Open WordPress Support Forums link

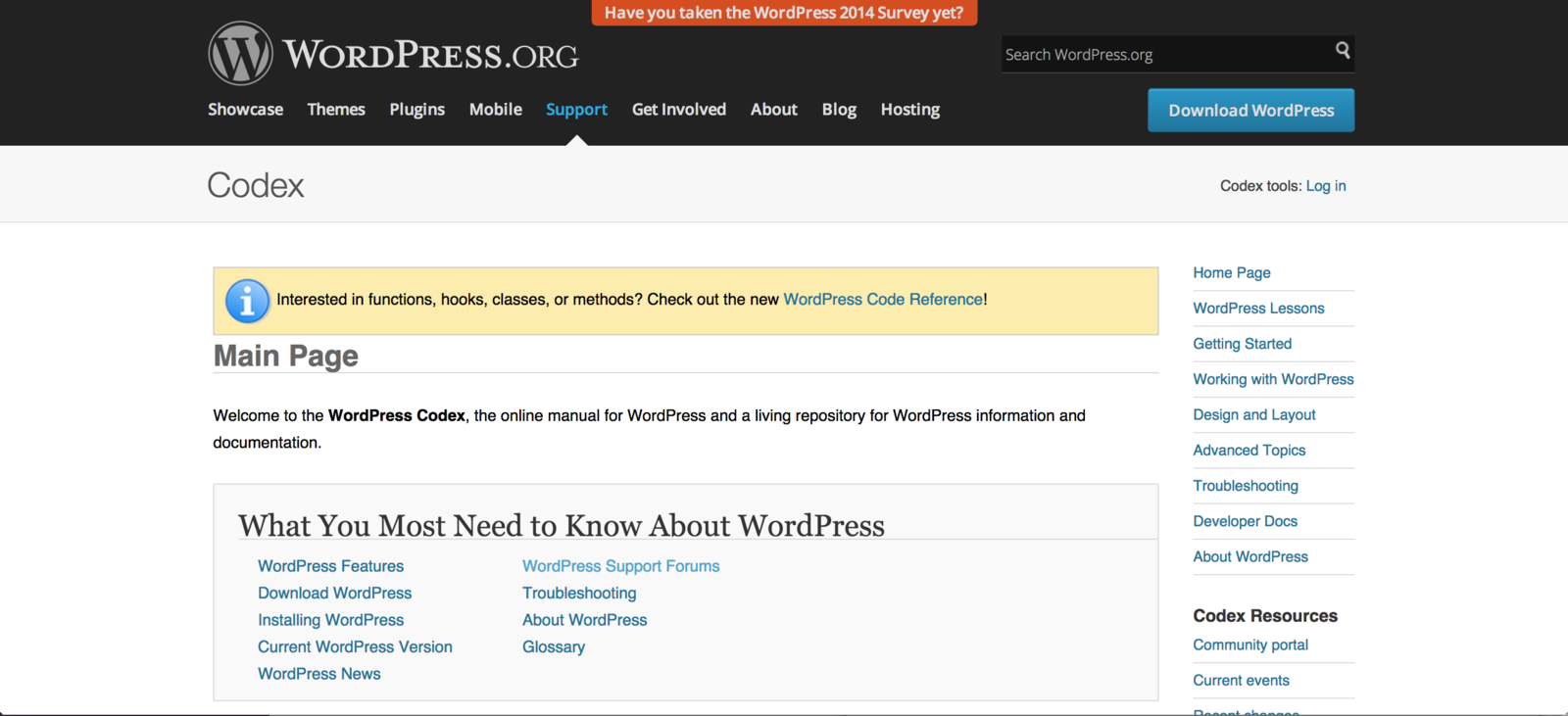(x=620, y=566)
